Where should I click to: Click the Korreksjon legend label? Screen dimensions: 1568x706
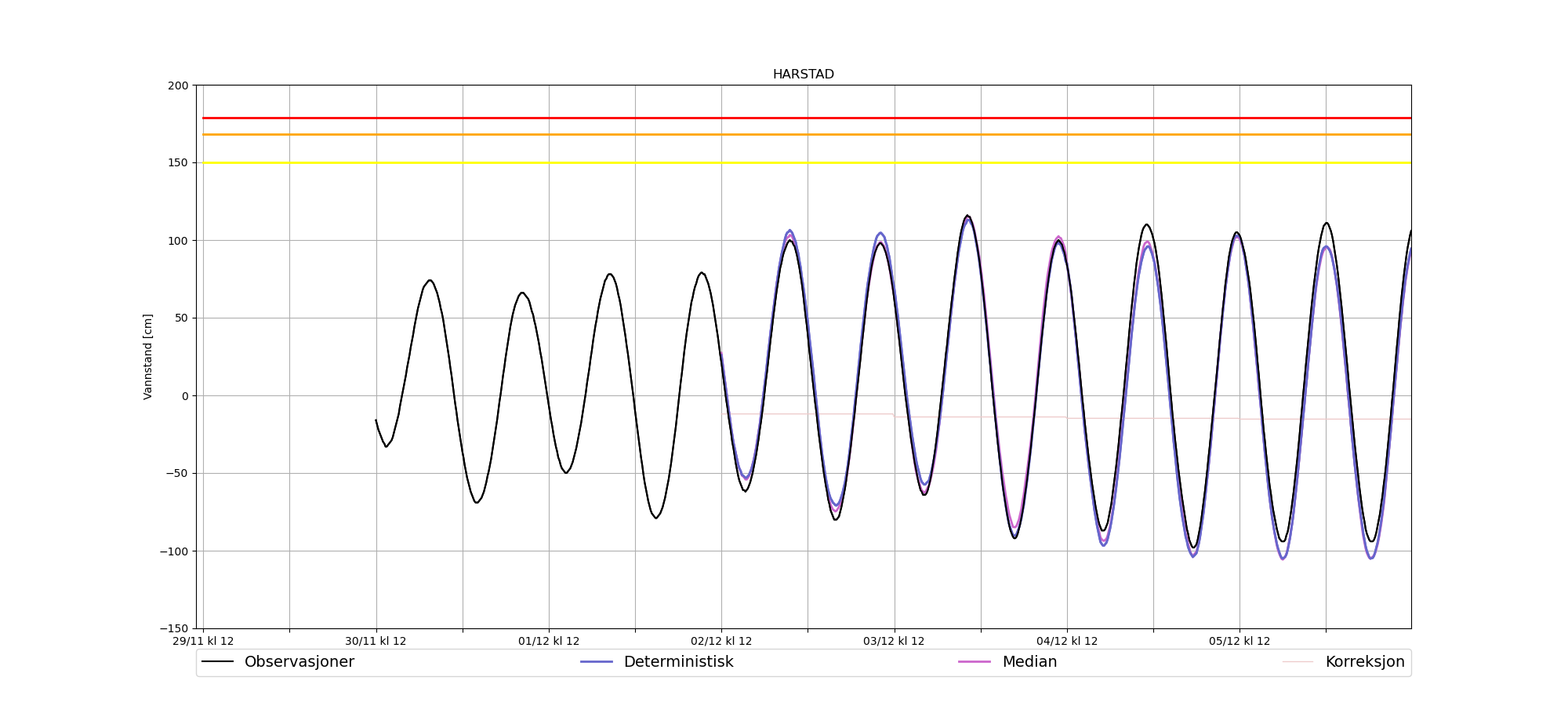(x=1364, y=662)
